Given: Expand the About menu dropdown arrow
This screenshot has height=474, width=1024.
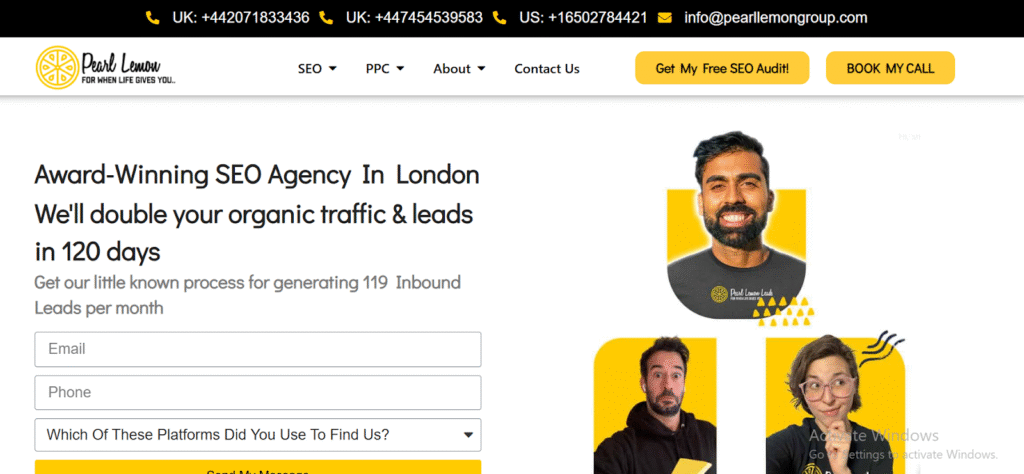Looking at the screenshot, I should coord(481,69).
